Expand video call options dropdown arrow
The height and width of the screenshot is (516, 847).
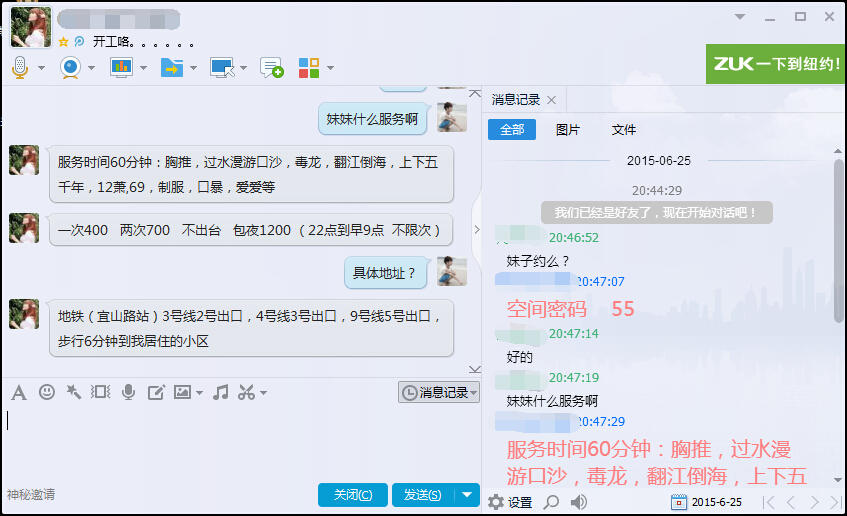pos(91,68)
